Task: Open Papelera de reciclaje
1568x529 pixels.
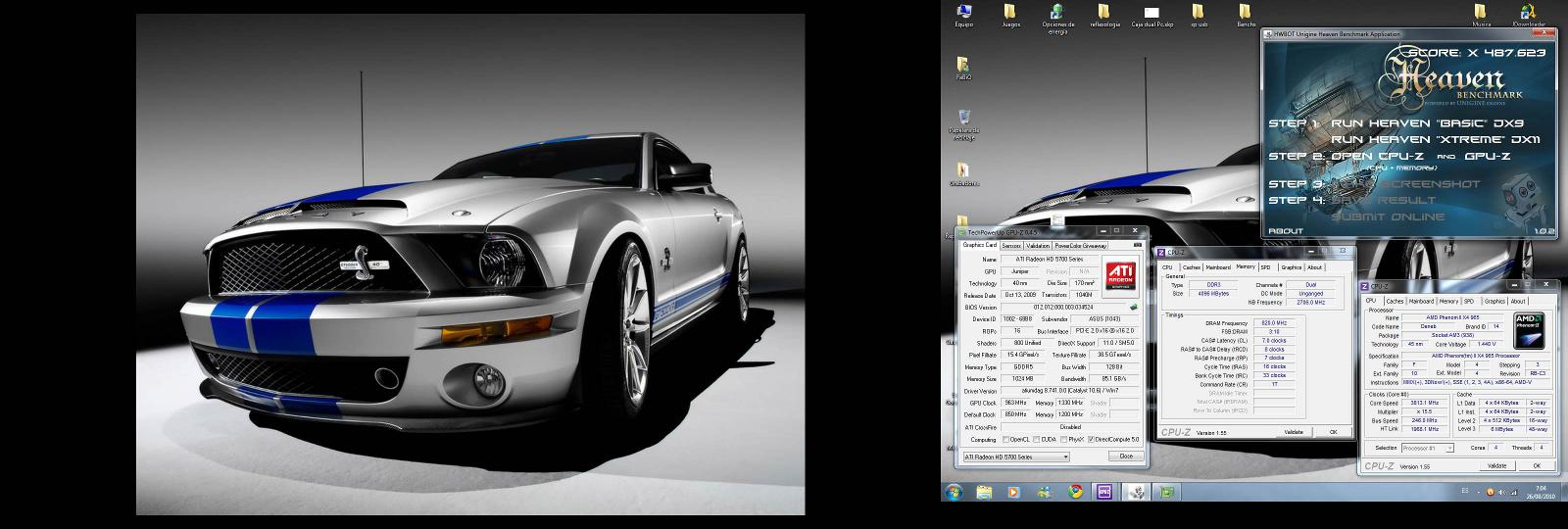Action: [x=963, y=123]
